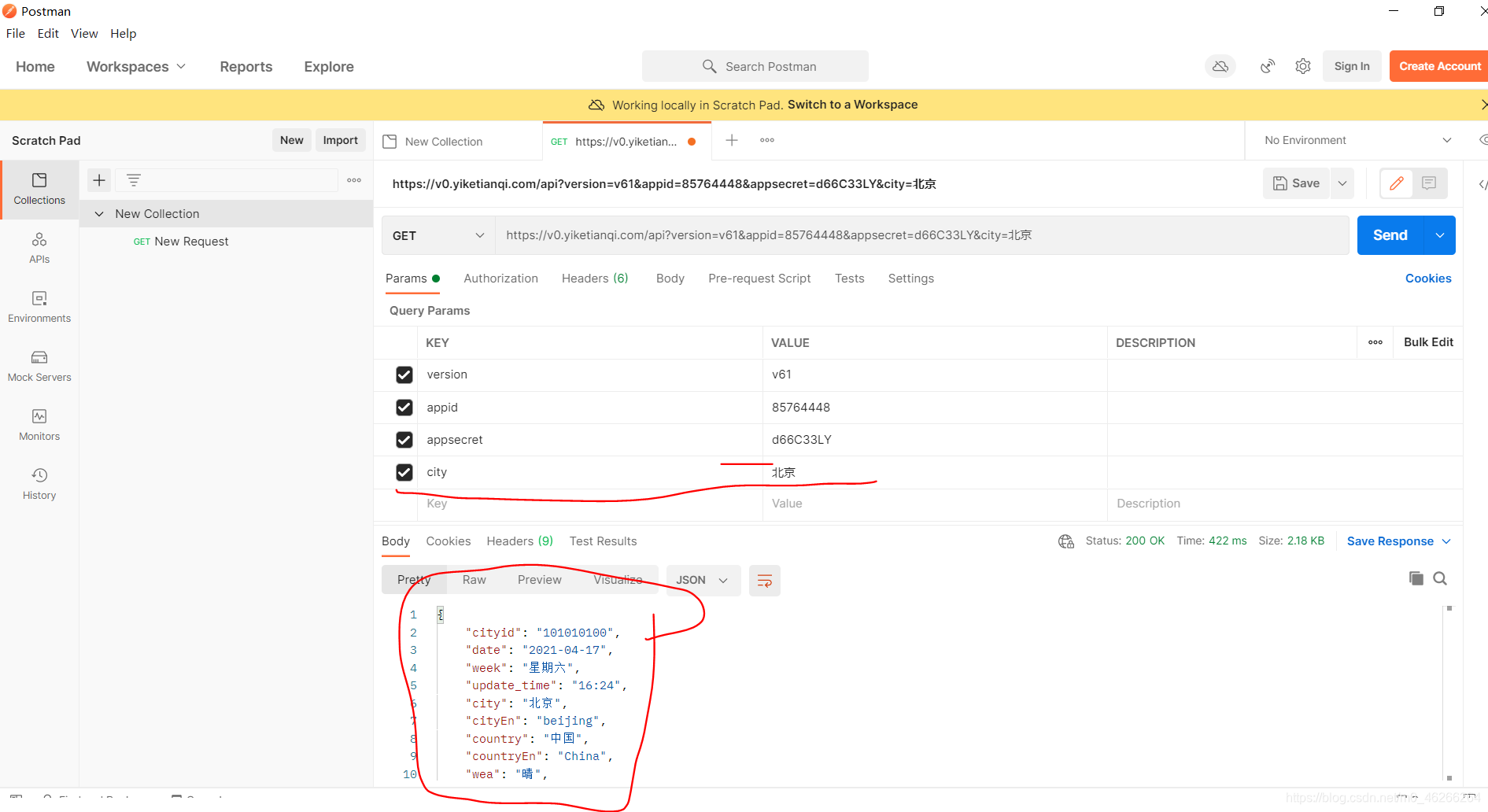Uncheck the appsecret parameter checkbox

coord(404,440)
